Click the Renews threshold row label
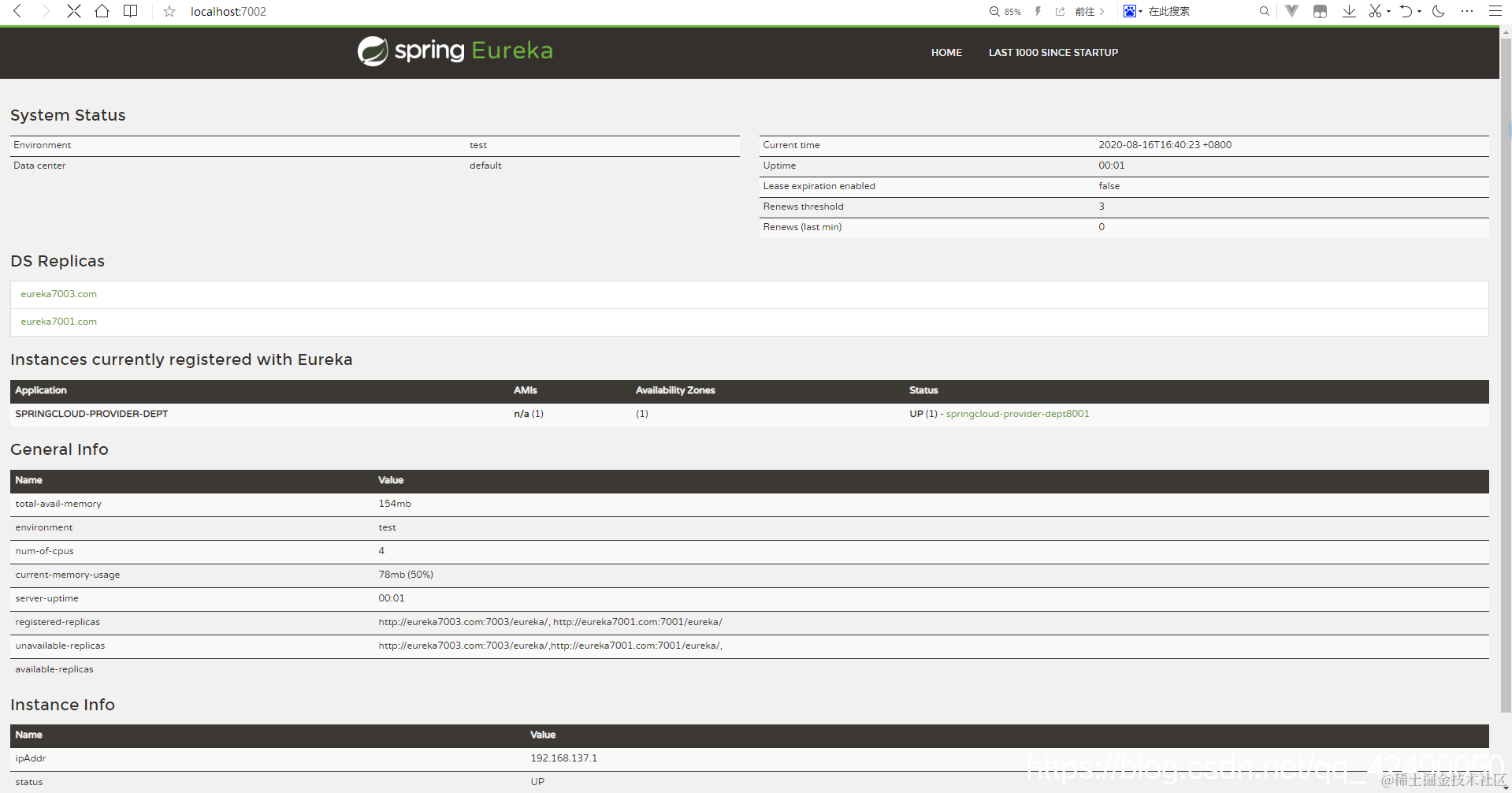 [804, 207]
